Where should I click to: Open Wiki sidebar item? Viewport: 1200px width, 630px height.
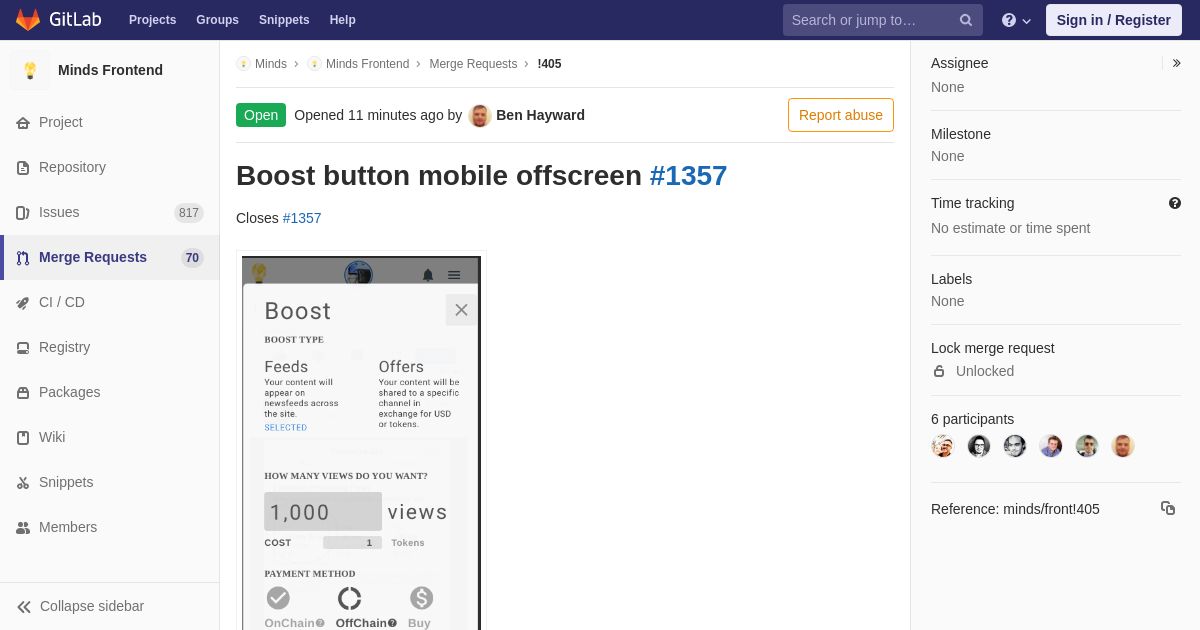[52, 437]
